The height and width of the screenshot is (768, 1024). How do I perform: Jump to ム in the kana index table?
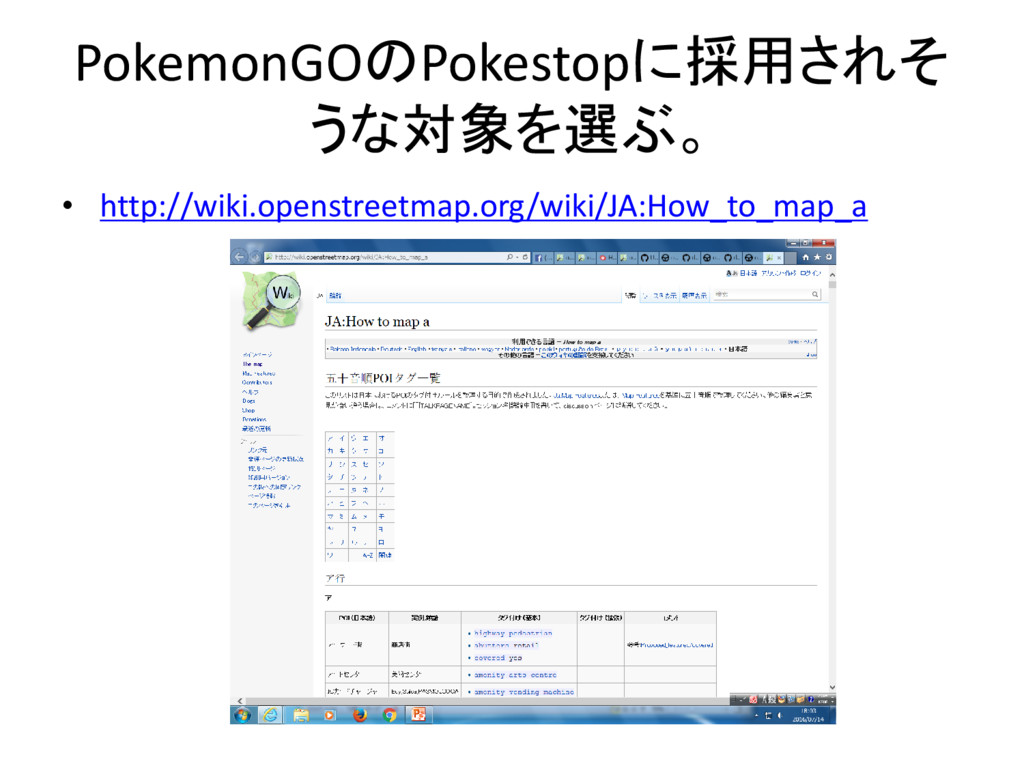354,516
